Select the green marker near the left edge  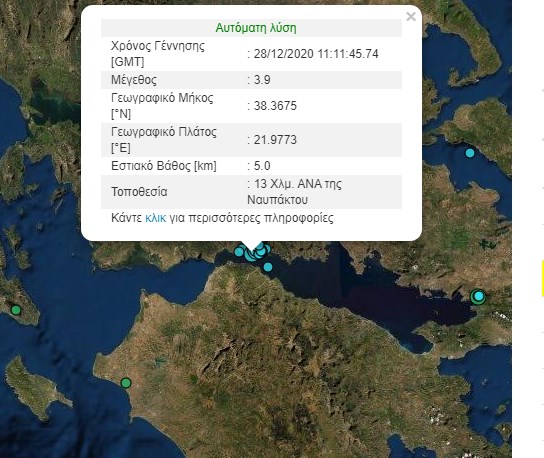(16, 310)
